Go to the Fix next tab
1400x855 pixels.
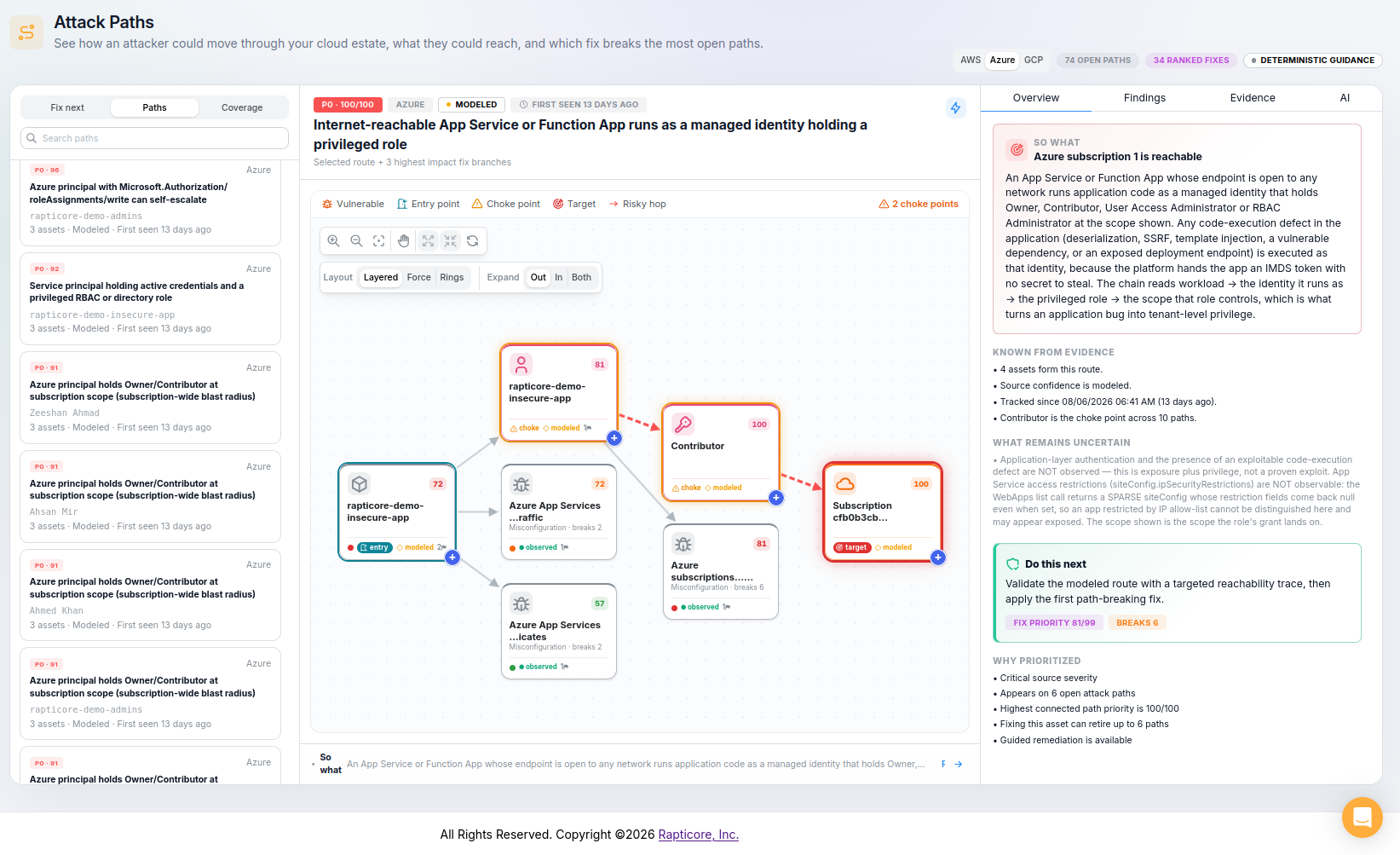67,107
